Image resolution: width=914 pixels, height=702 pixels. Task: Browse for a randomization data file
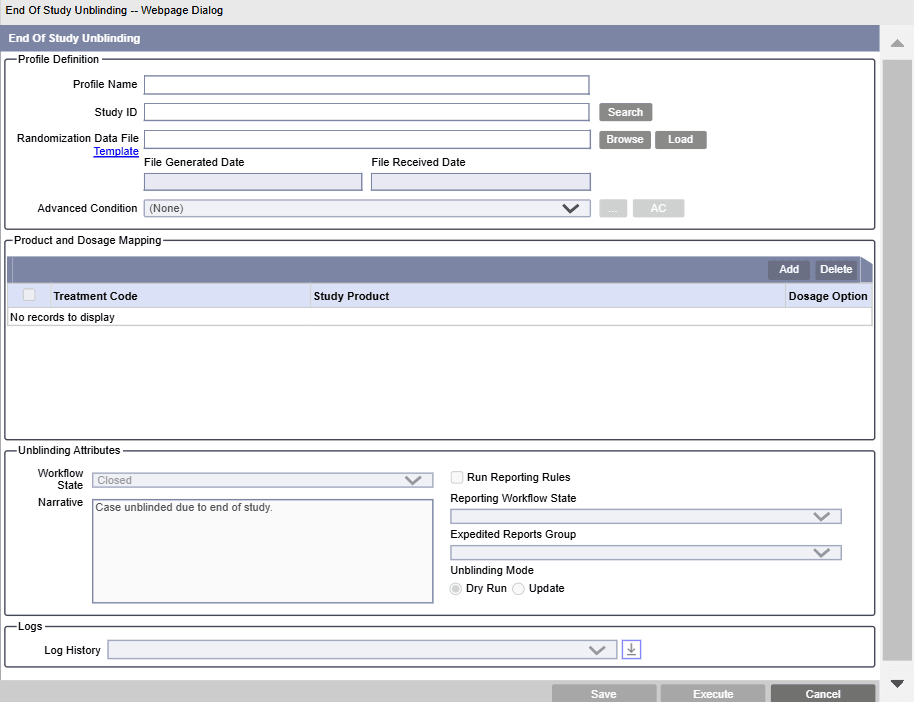tap(624, 139)
